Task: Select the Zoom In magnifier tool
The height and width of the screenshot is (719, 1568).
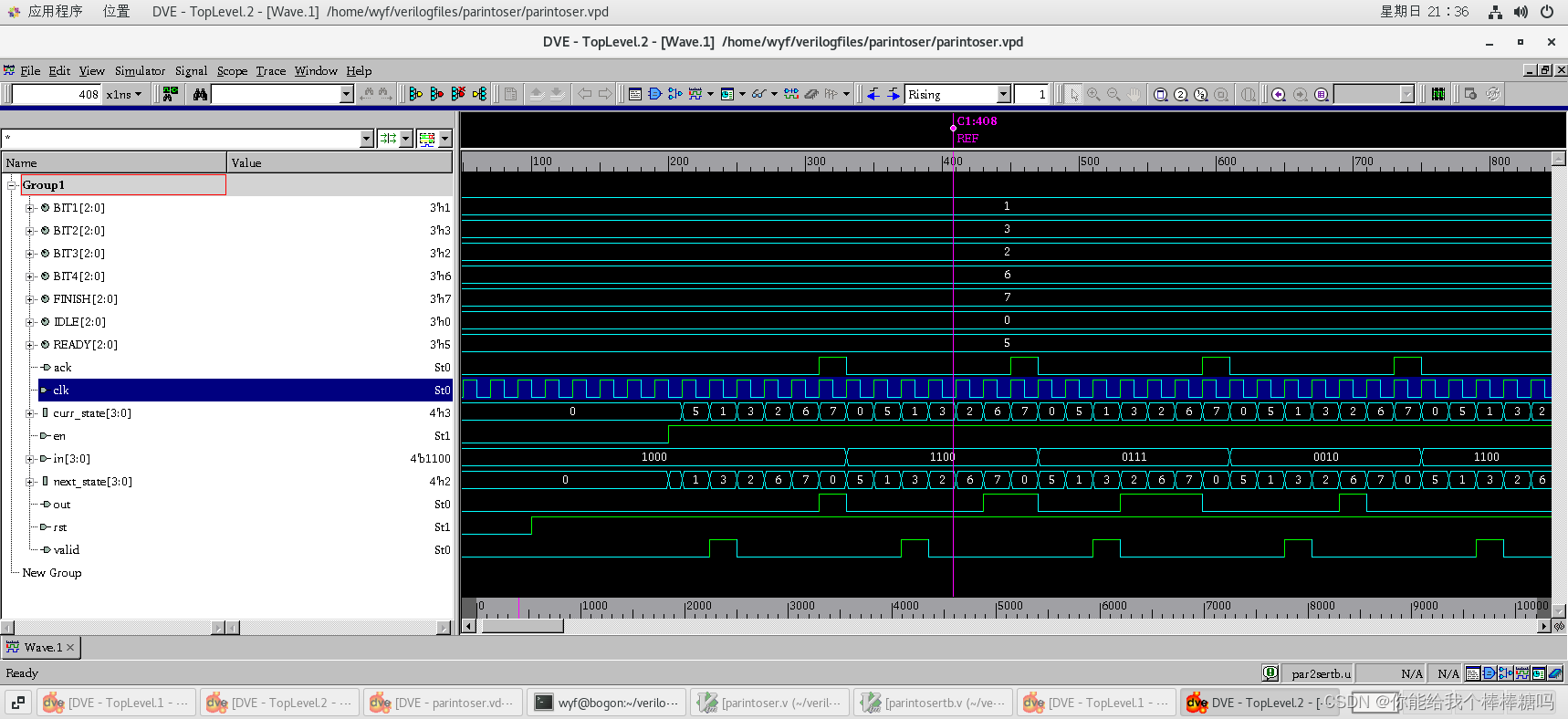Action: (x=1093, y=94)
